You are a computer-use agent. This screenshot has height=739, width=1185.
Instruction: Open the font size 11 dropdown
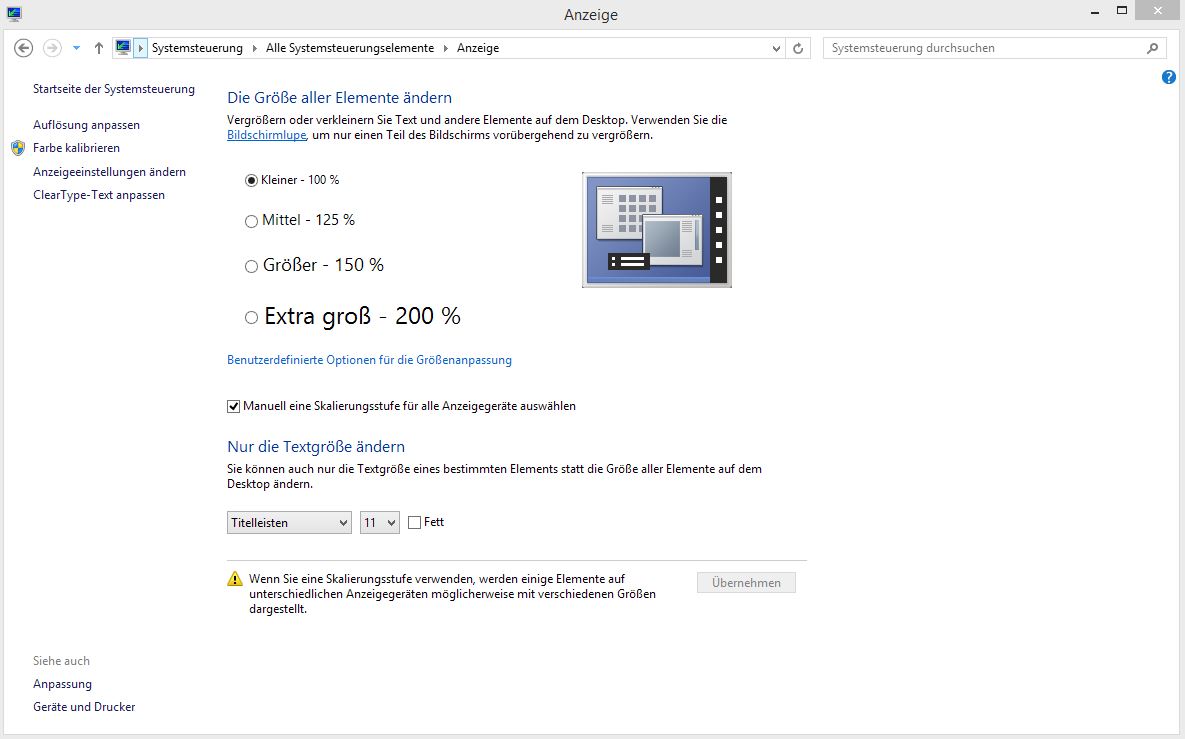[x=379, y=522]
